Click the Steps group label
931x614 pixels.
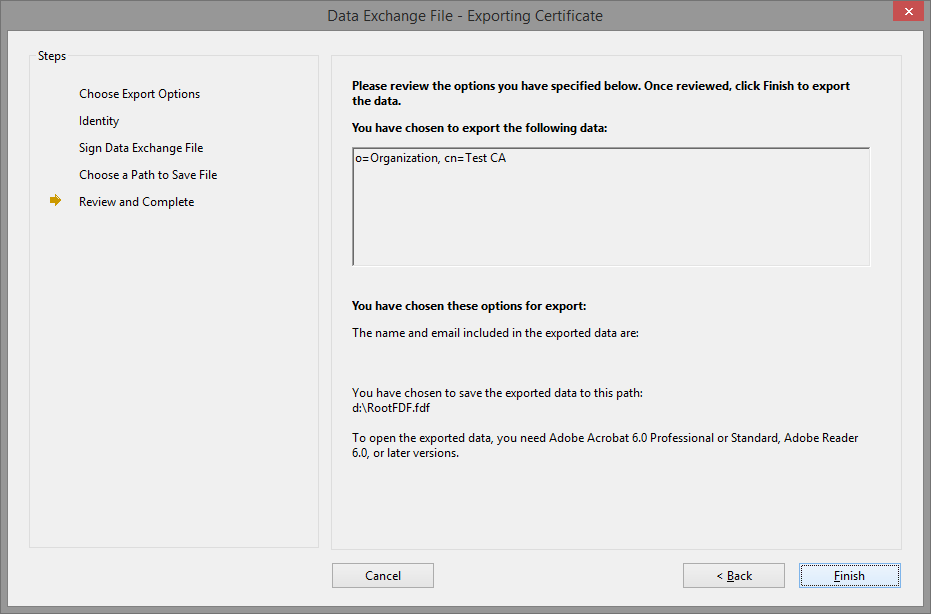tap(52, 56)
